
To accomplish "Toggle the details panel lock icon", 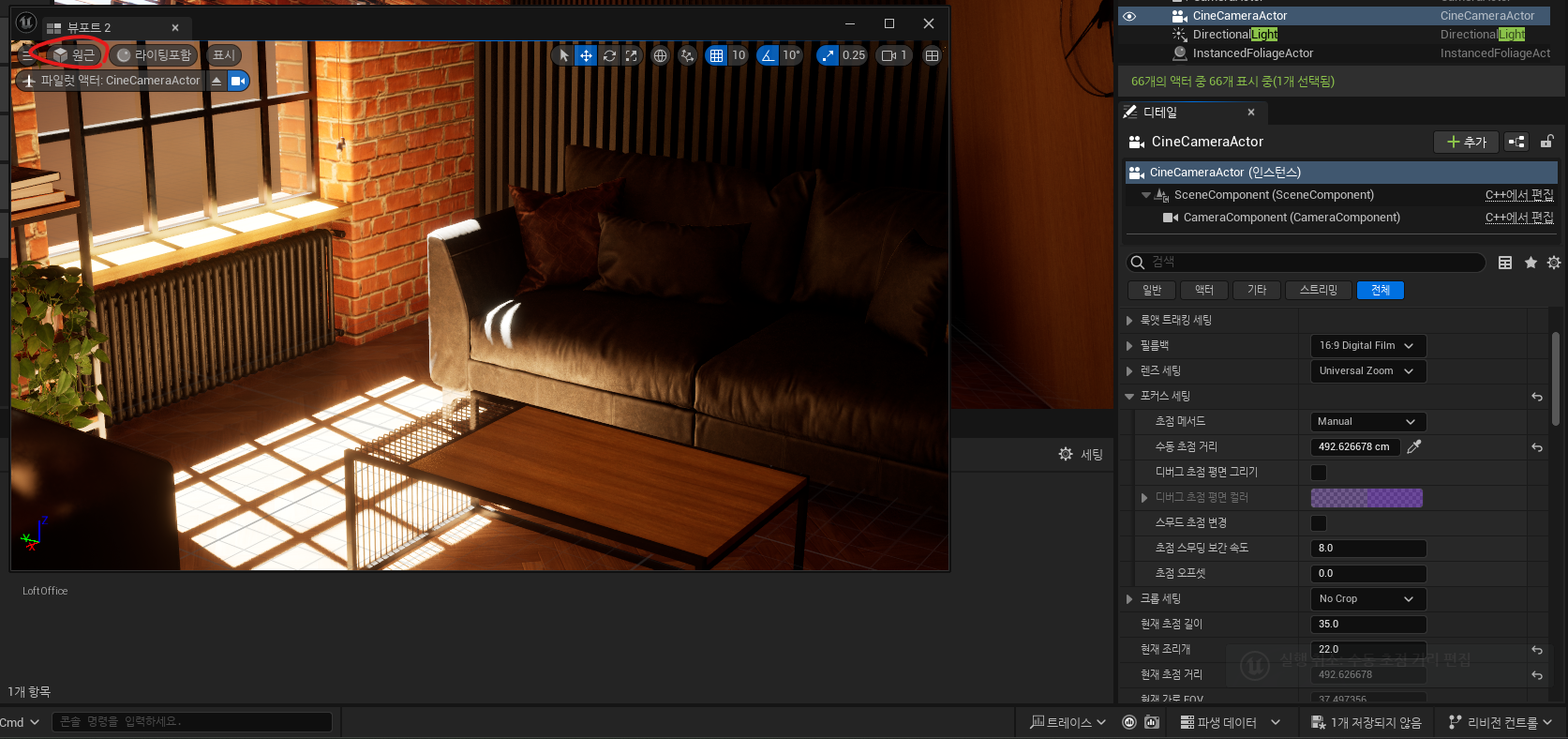I will [x=1547, y=142].
